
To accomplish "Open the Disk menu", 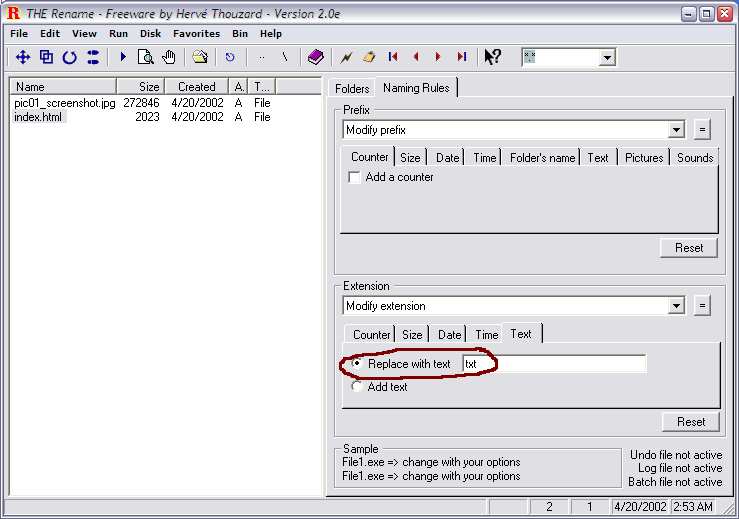I will (150, 33).
